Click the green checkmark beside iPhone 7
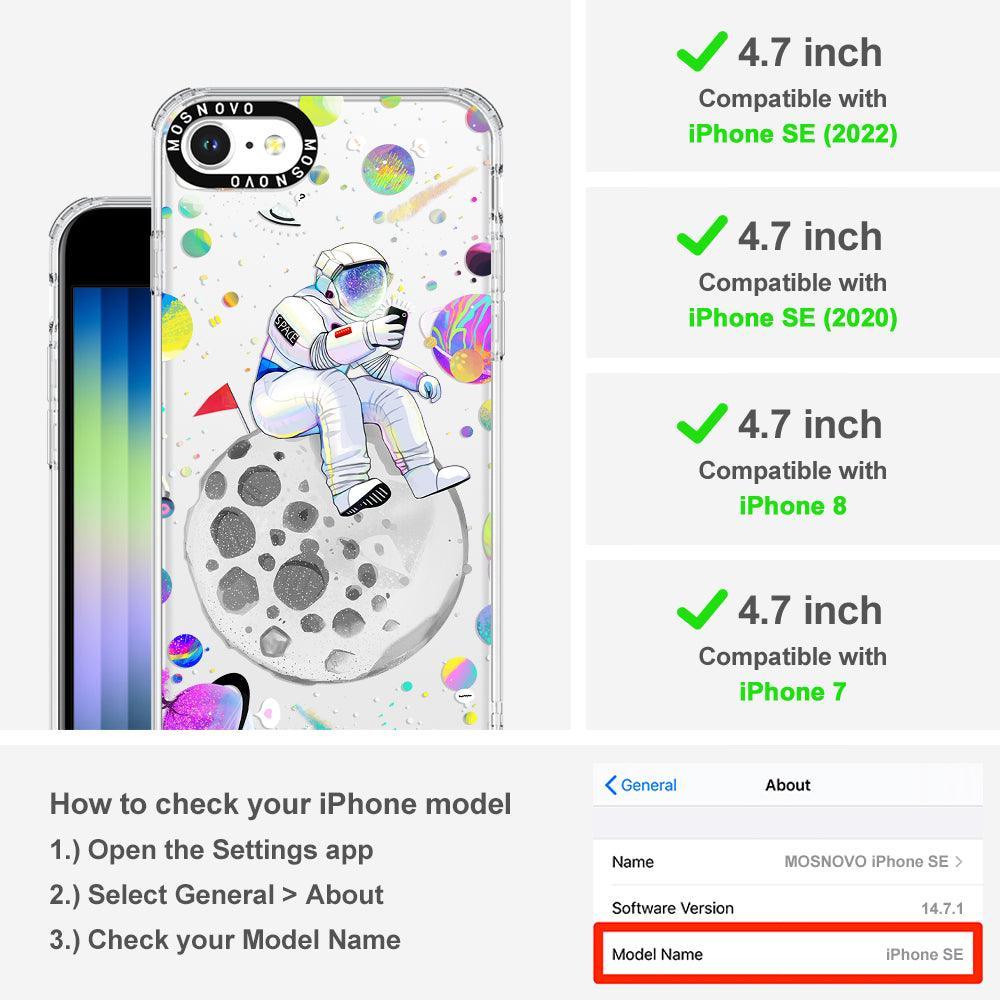This screenshot has height=1000, width=1000. 702,609
